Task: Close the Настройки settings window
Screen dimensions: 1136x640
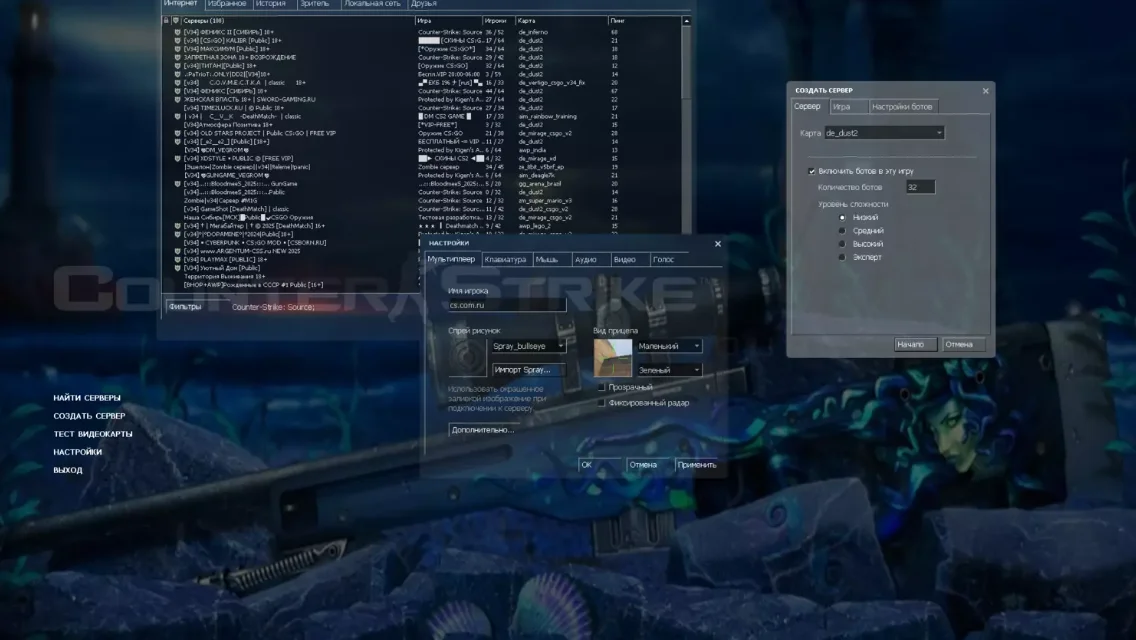Action: [717, 243]
